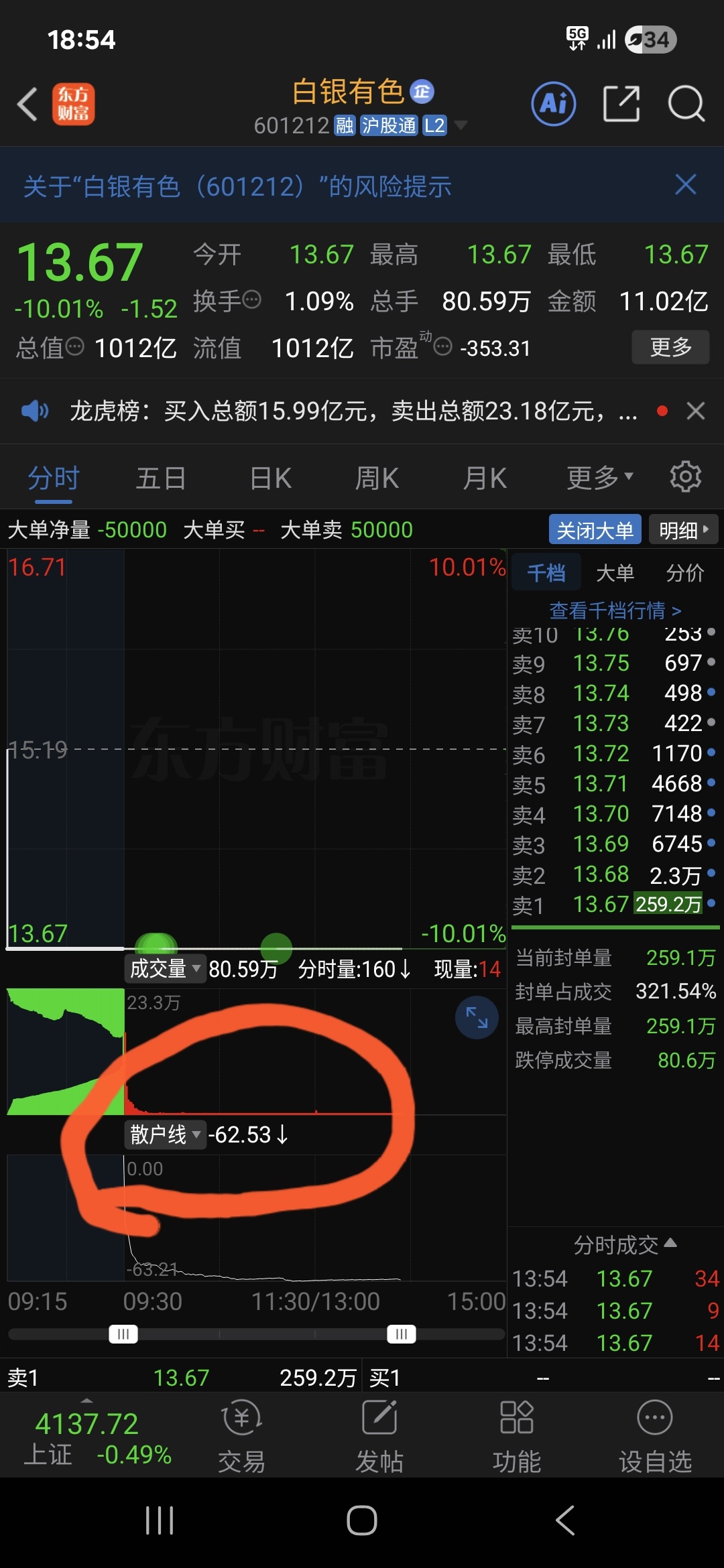Select the 大单 order tab
The height and width of the screenshot is (1568, 724).
pos(615,573)
